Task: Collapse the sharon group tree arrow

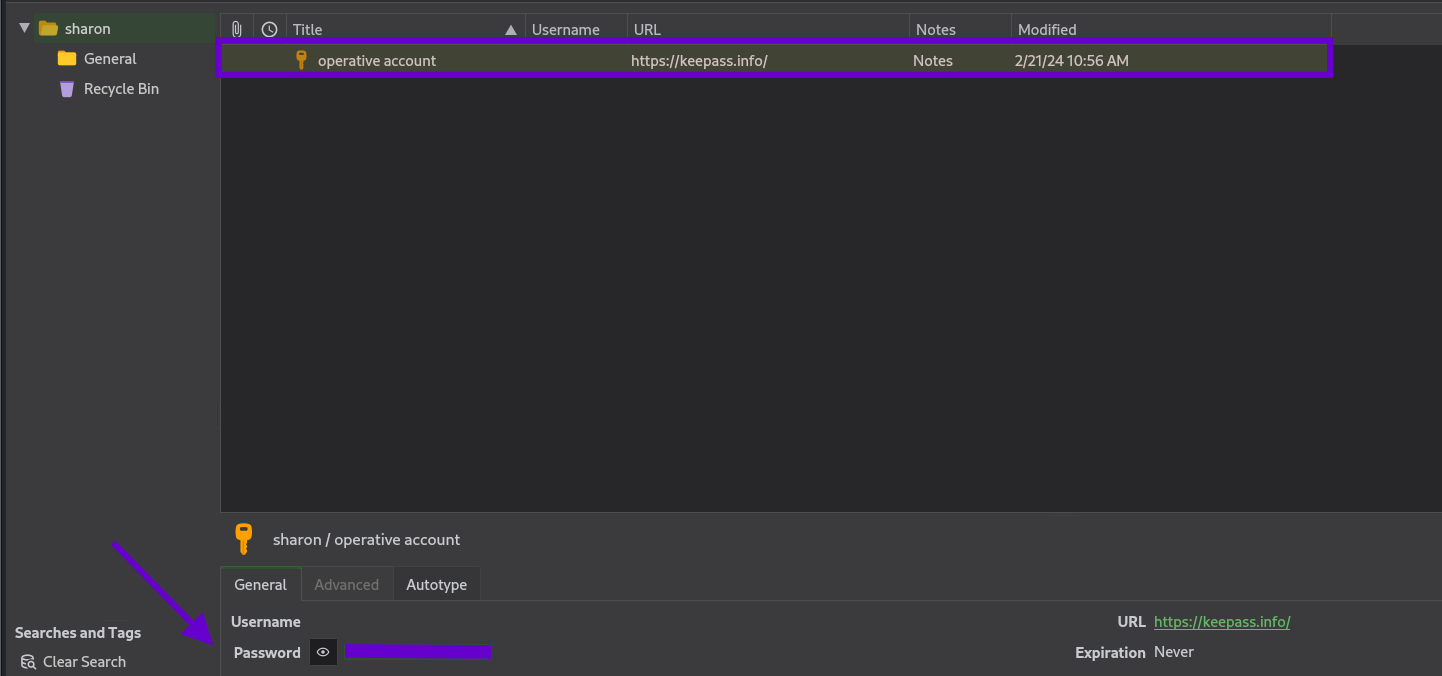Action: coord(25,28)
